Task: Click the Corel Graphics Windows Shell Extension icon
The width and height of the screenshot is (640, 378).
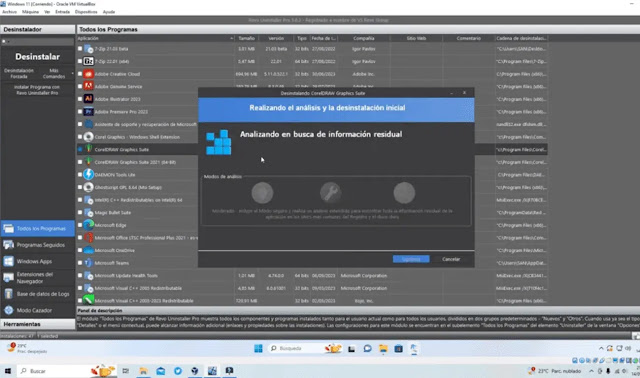Action: pyautogui.click(x=89, y=137)
